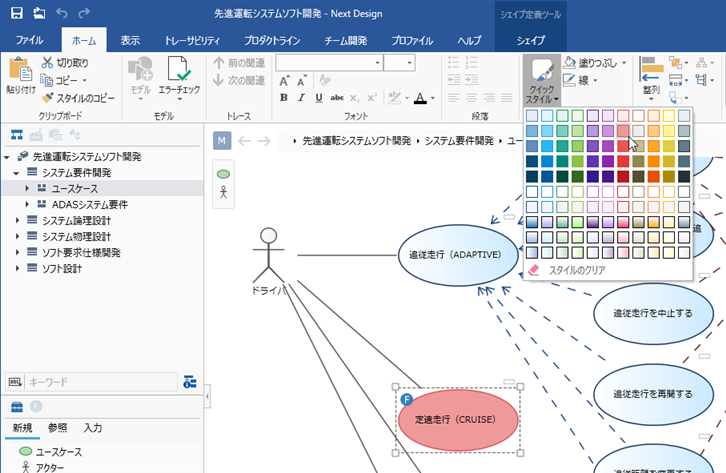The height and width of the screenshot is (473, 726).
Task: Expand the ADASシステム要件 tree node
Action: (28, 204)
